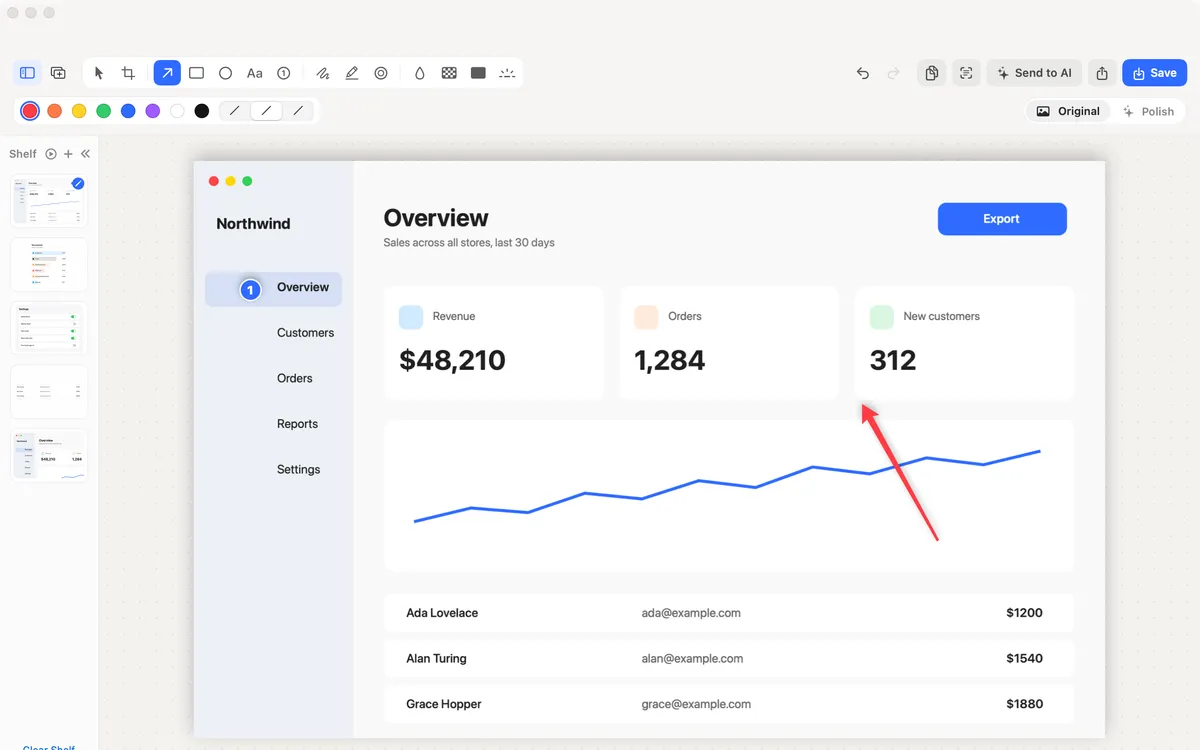
Task: Select the Rectangle shape tool
Action: (x=196, y=73)
